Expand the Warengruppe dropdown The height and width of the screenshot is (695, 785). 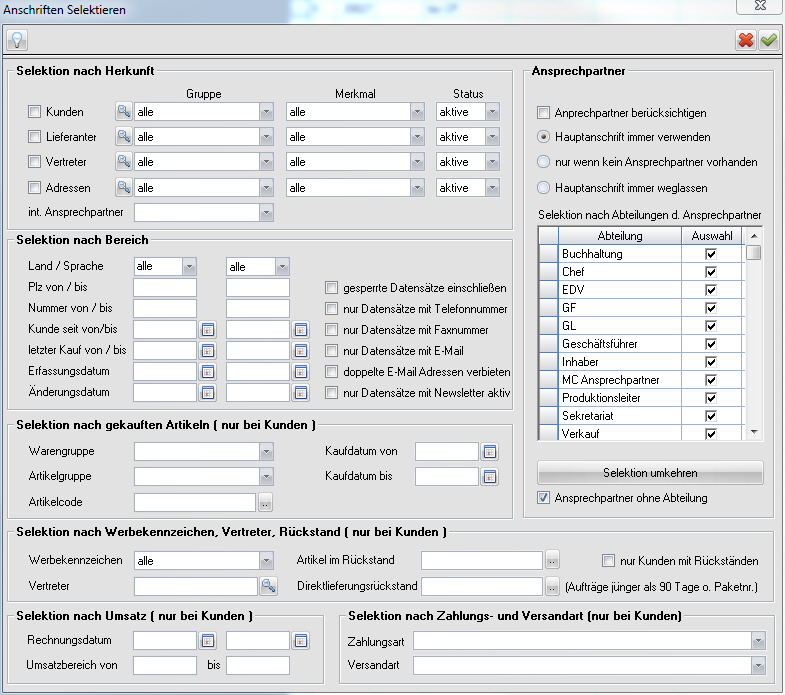[x=265, y=452]
